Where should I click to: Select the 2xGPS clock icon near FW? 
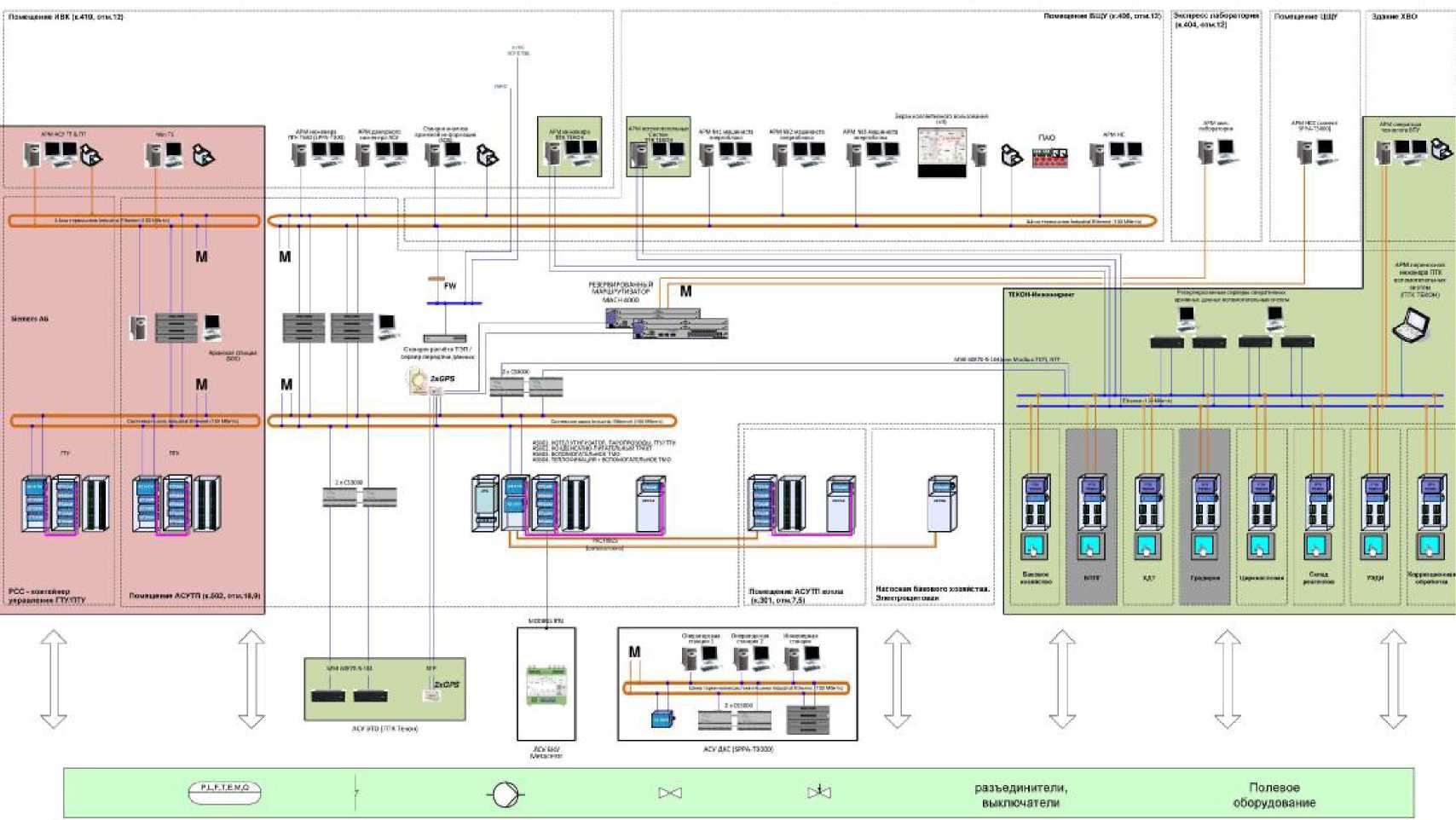(418, 380)
